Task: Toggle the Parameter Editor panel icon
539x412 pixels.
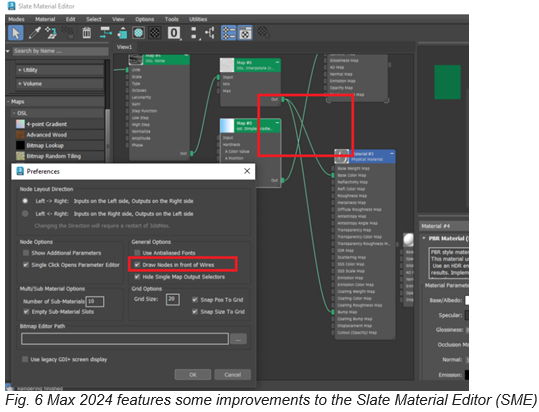Action: point(245,33)
